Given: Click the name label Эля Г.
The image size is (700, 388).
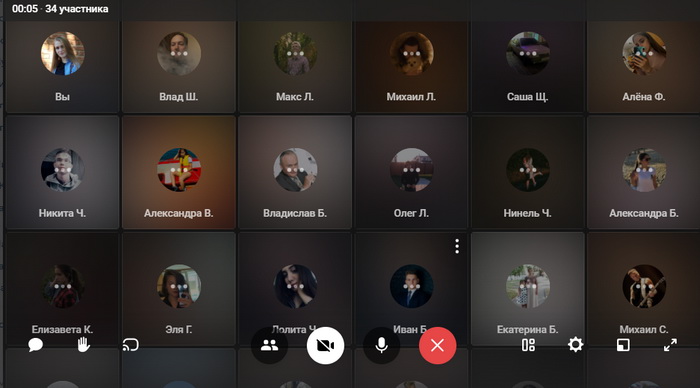Looking at the screenshot, I should click(179, 330).
